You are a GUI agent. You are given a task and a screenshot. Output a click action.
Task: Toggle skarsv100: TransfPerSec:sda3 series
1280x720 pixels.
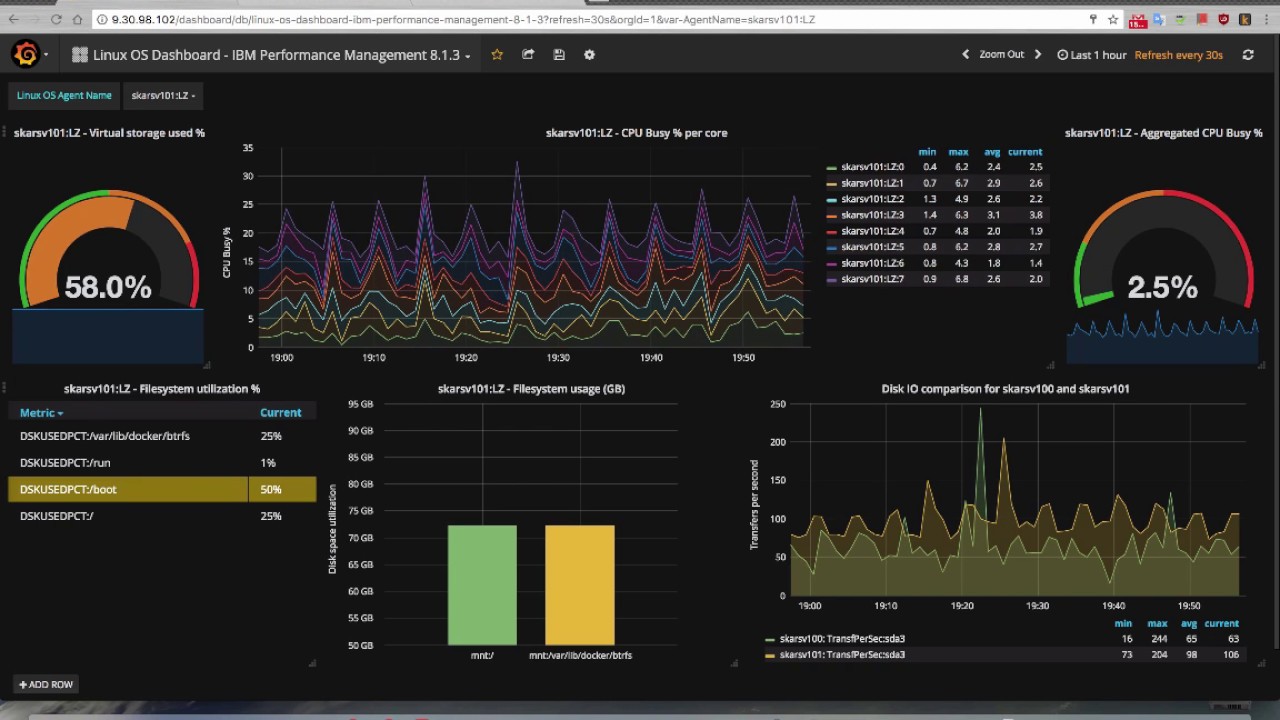click(842, 639)
